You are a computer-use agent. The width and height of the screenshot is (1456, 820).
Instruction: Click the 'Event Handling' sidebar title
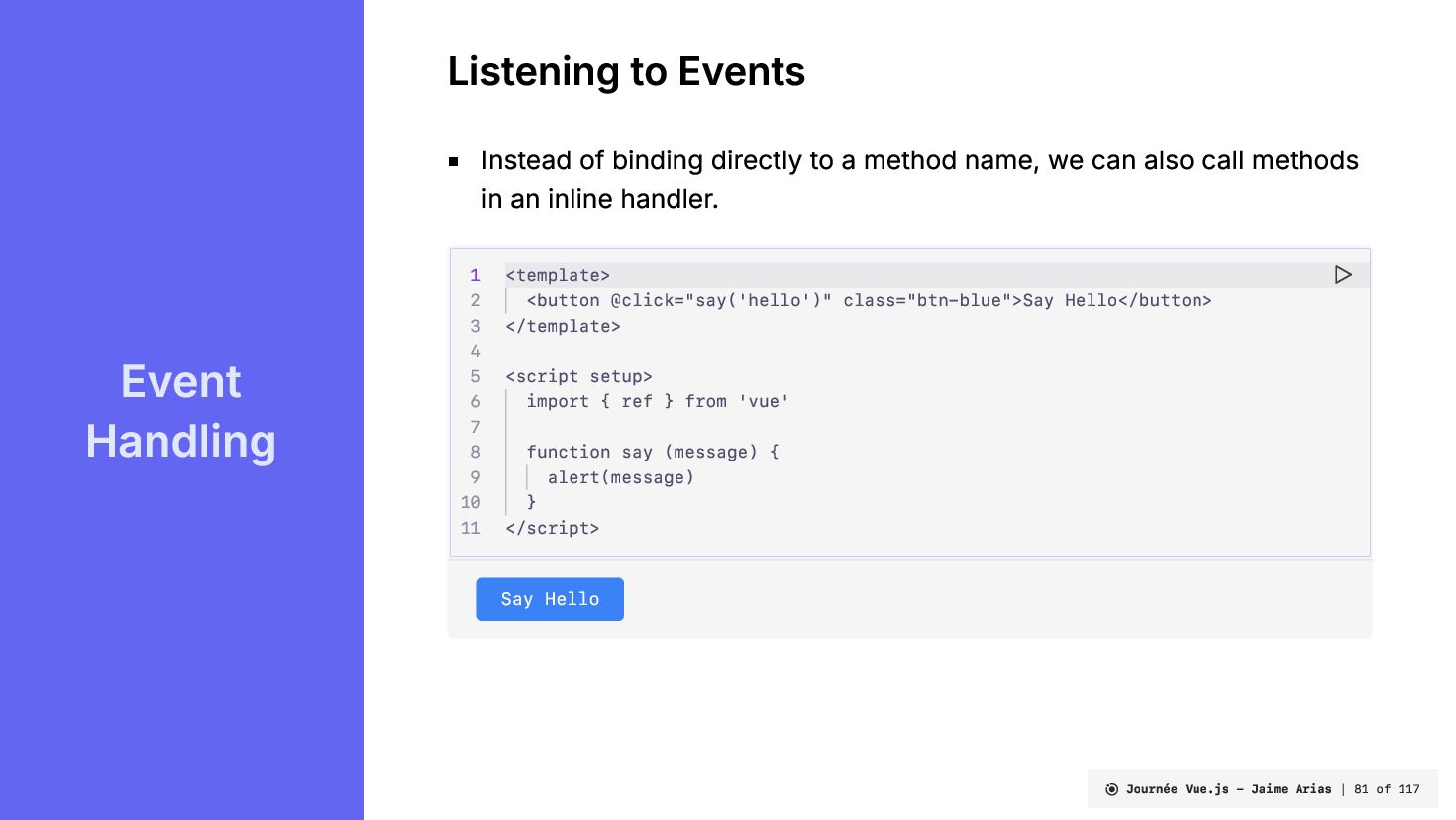coord(181,411)
